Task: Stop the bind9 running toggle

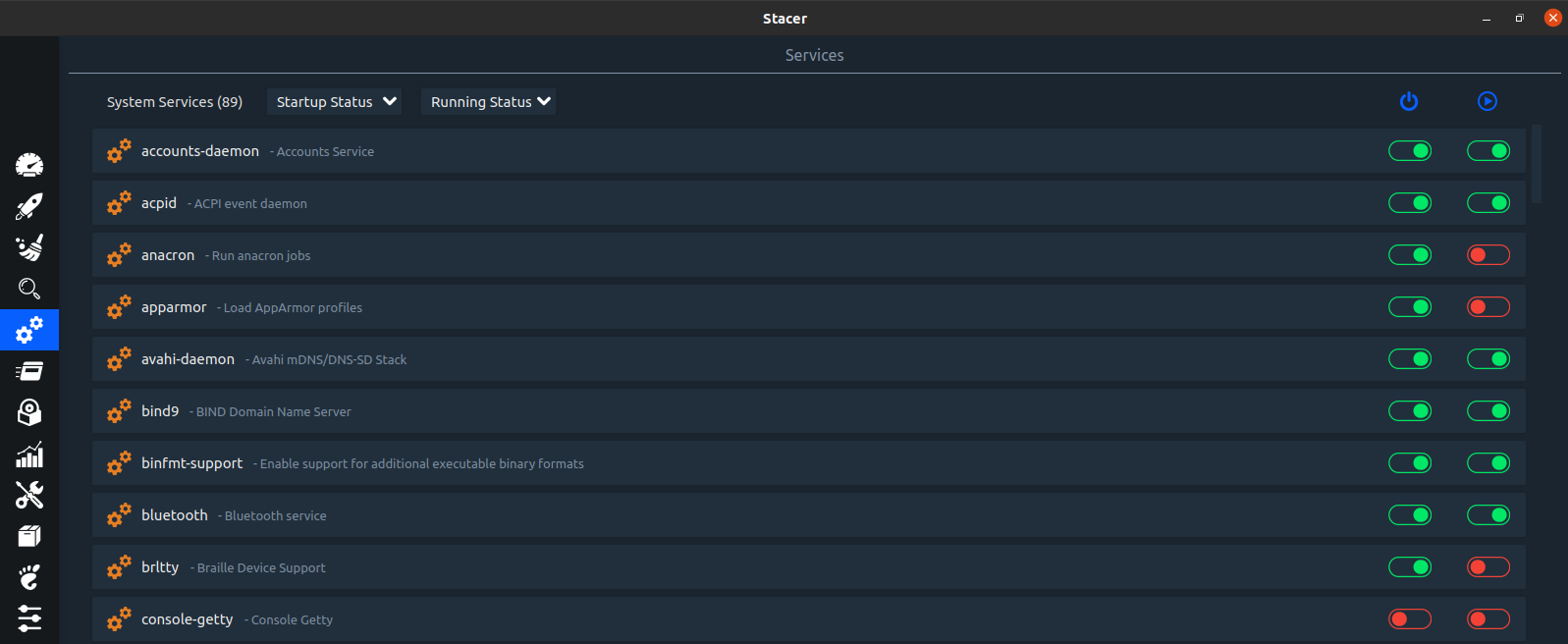Action: (x=1488, y=411)
